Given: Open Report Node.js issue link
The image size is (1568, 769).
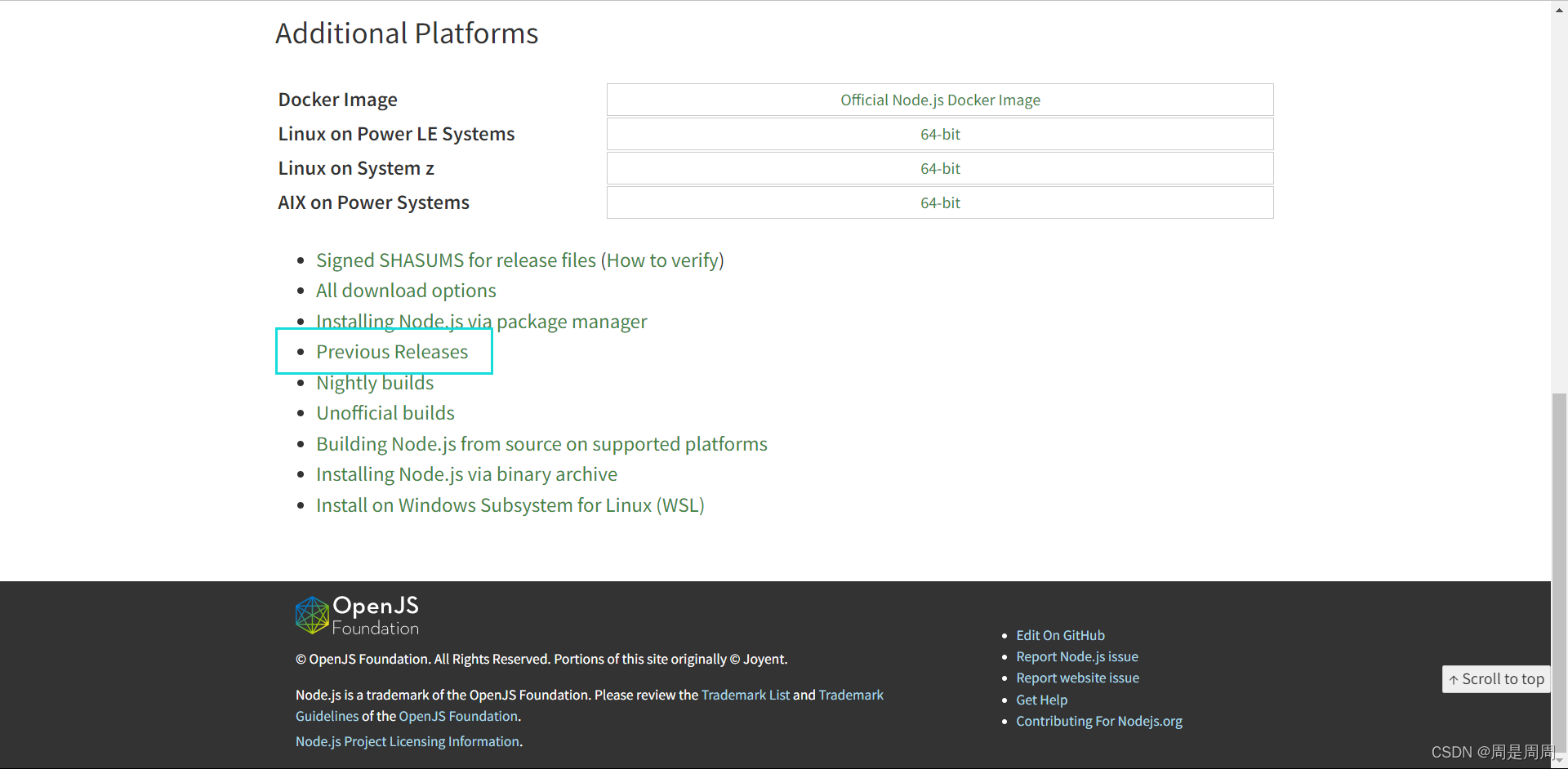Looking at the screenshot, I should point(1077,656).
